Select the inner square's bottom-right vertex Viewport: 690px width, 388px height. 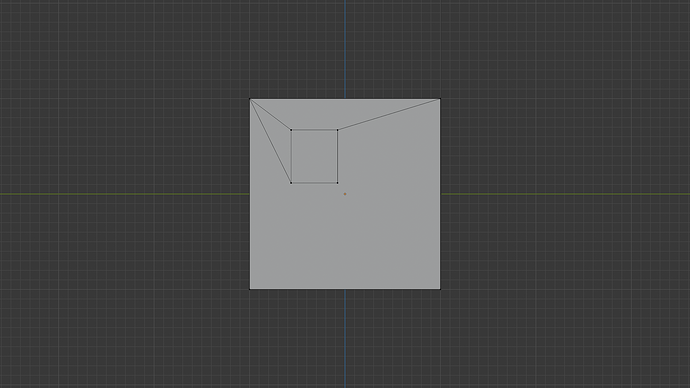point(338,183)
